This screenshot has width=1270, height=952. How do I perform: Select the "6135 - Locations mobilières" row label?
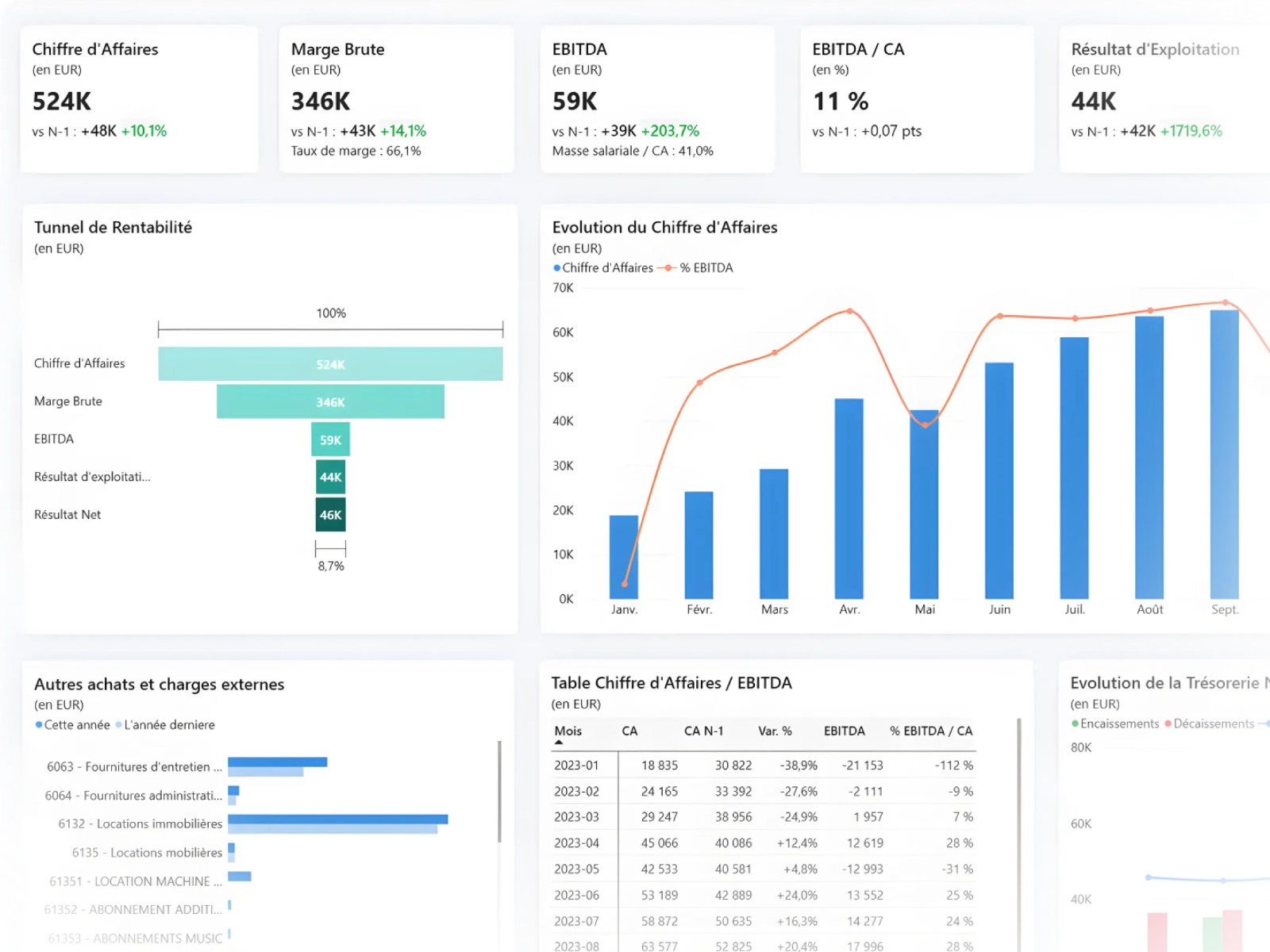point(147,852)
